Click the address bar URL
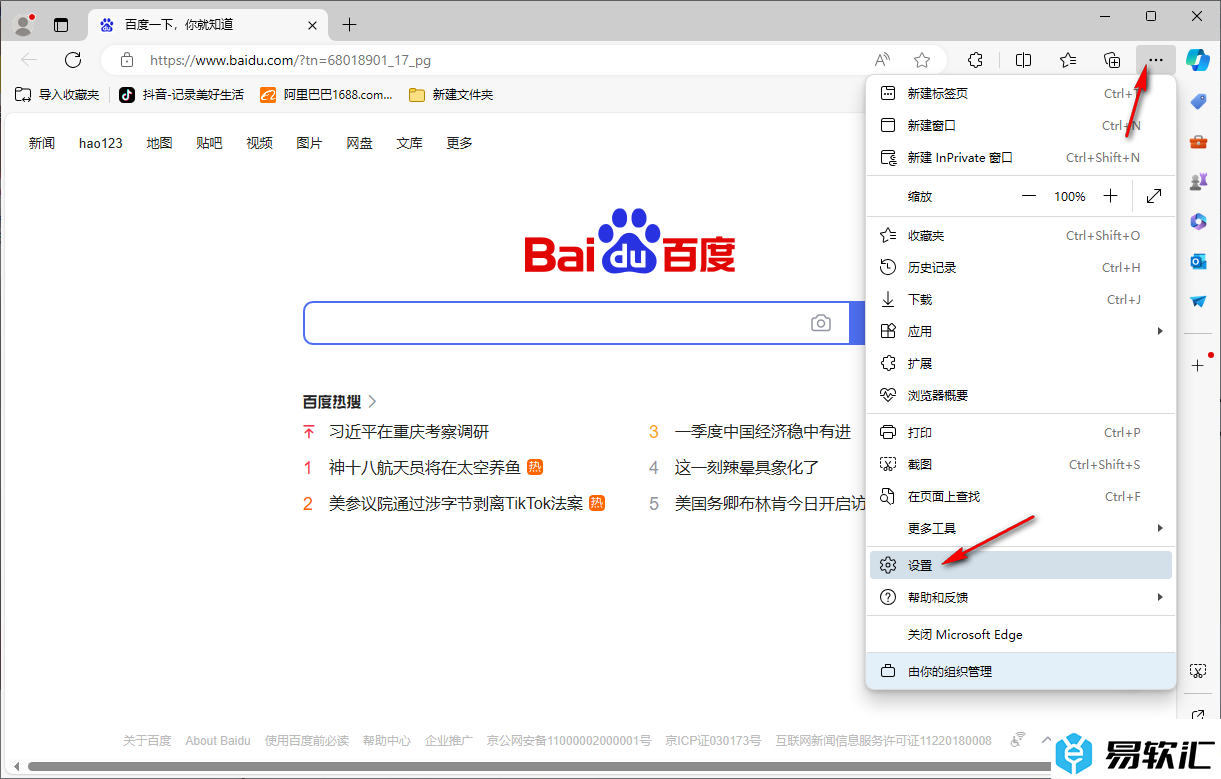The image size is (1221, 779). [x=290, y=60]
